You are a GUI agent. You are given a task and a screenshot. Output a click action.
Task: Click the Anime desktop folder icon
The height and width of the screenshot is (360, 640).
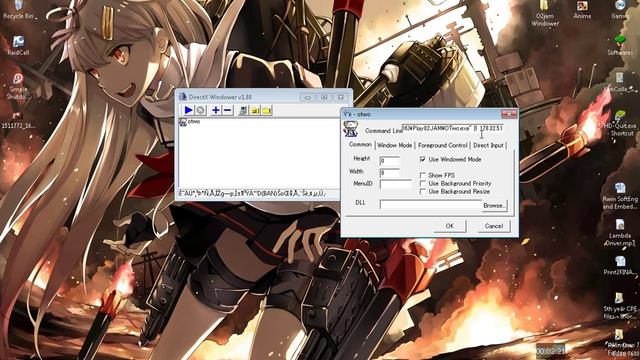(x=582, y=10)
